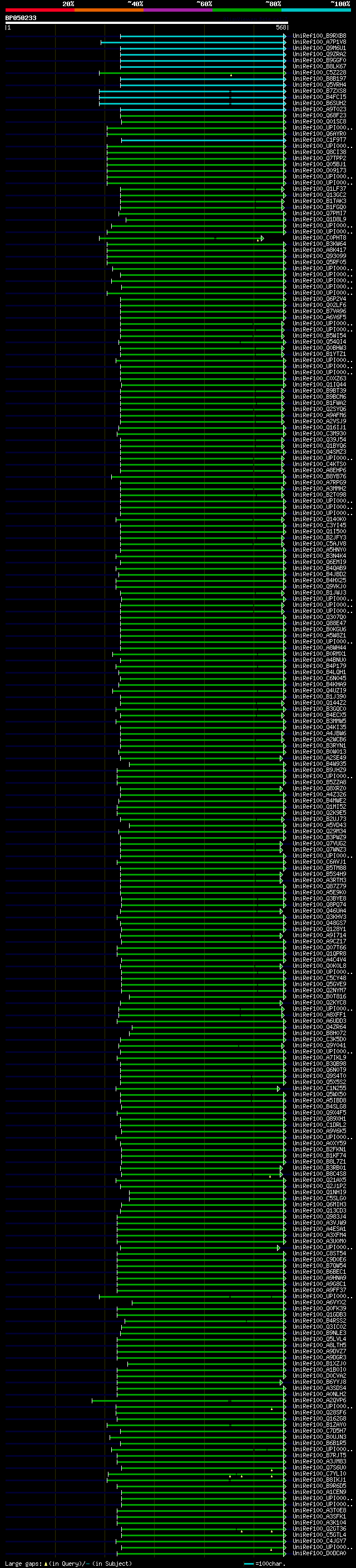Select the UniRef100_Q5VRH4 label
Viewport: 356px width, 1568px height.
[319, 85]
